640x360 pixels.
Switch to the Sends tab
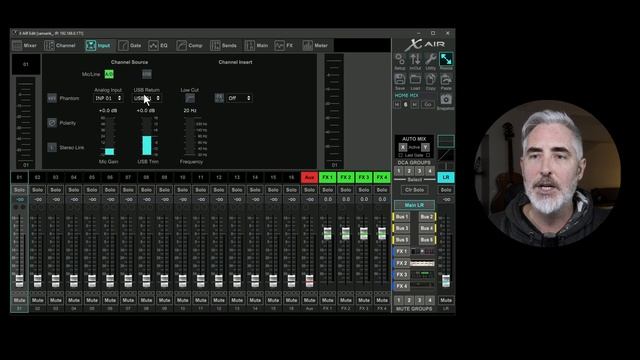[223, 45]
